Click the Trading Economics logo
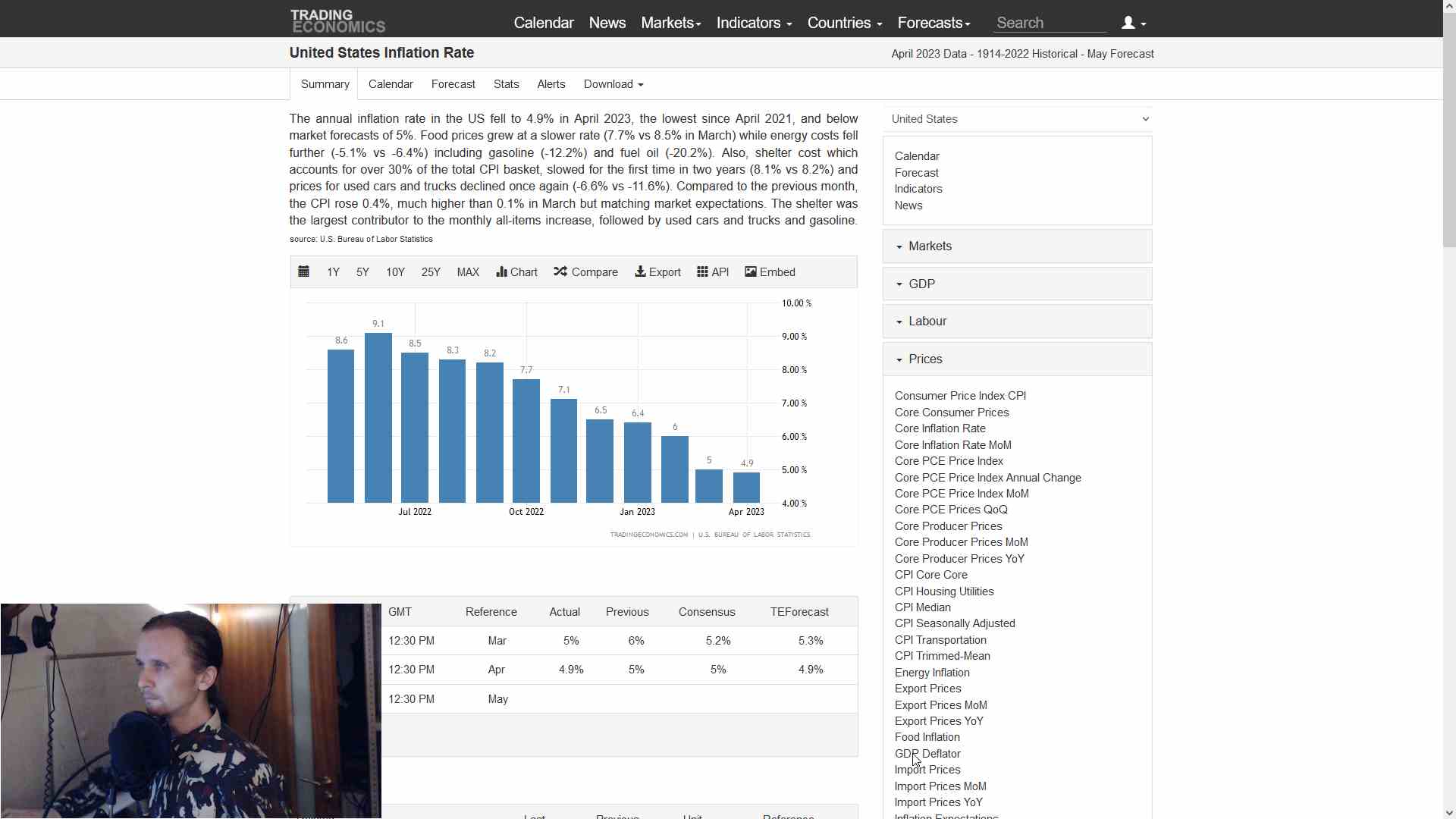This screenshot has width=1456, height=819. [337, 21]
